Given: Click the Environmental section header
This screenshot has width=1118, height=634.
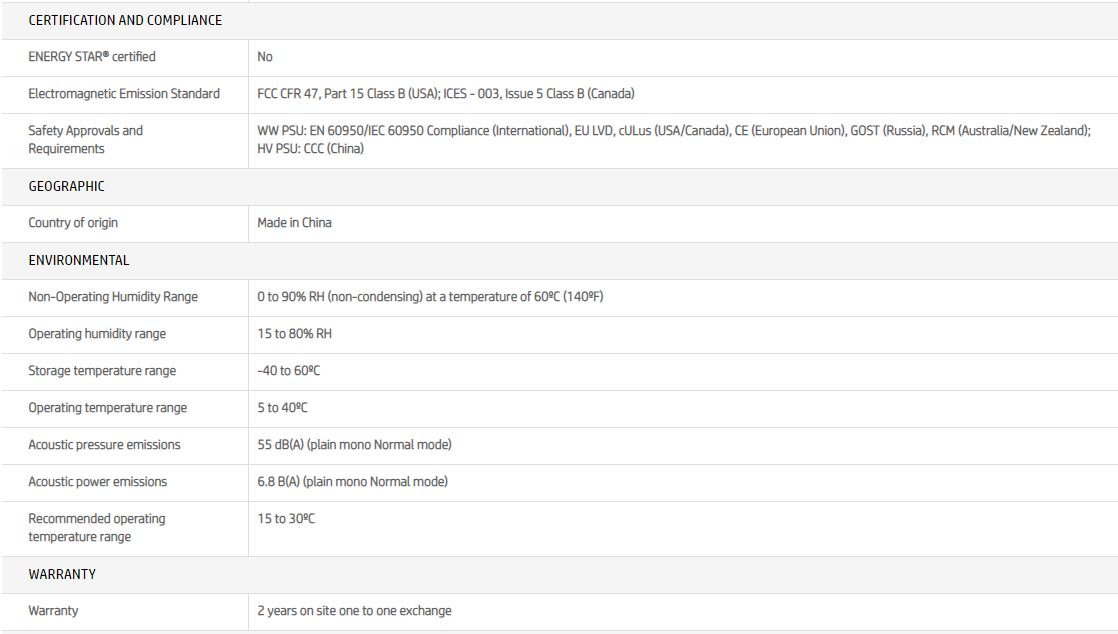Looking at the screenshot, I should tap(79, 260).
